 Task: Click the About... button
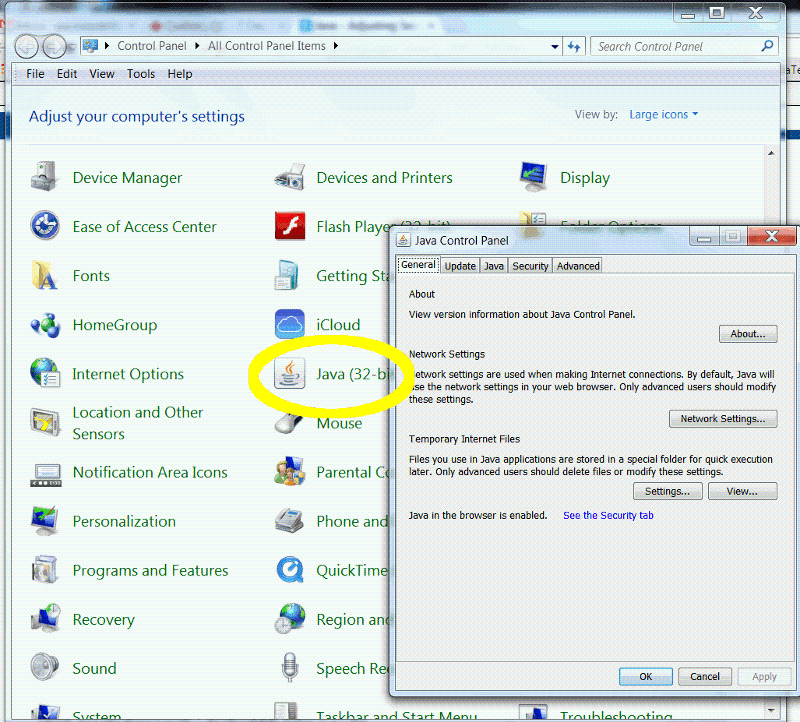(x=748, y=334)
